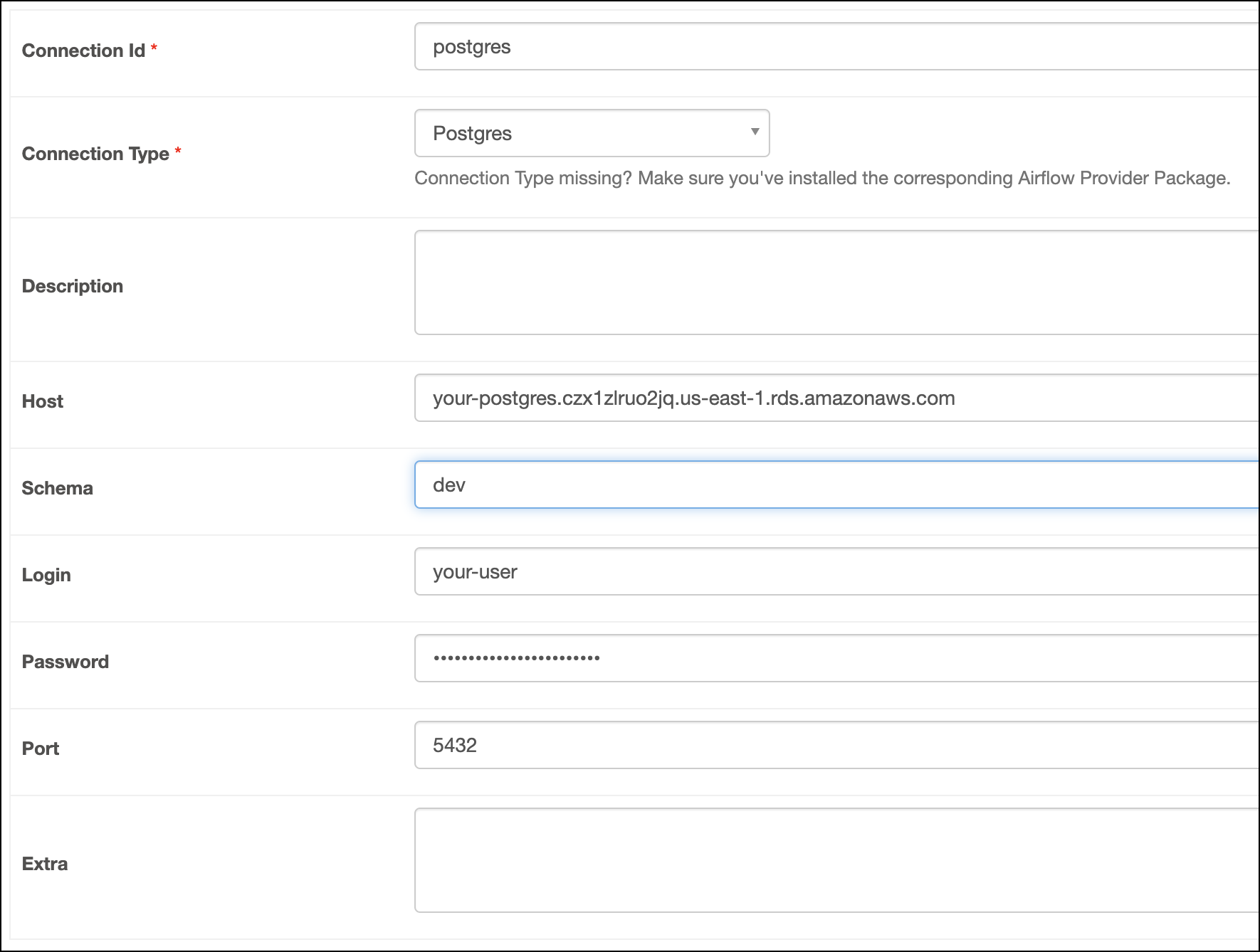Click the Password label

point(65,661)
